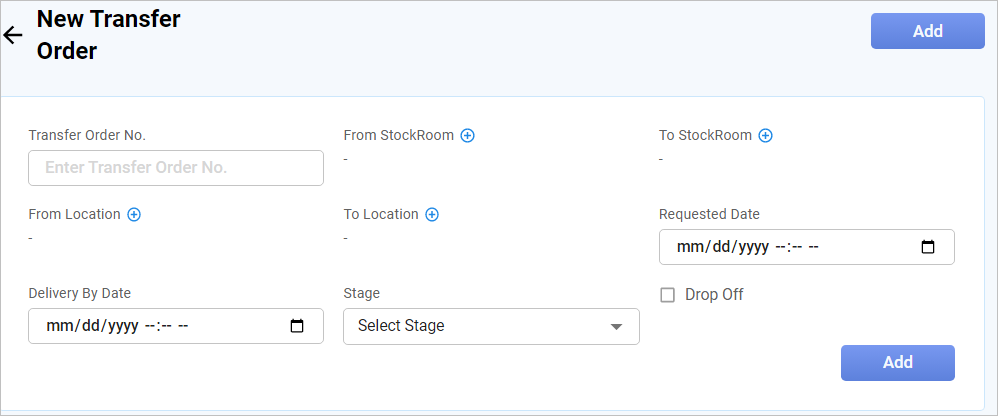Click the Stage dropdown arrow
Viewport: 998px width, 416px height.
pyautogui.click(x=616, y=327)
